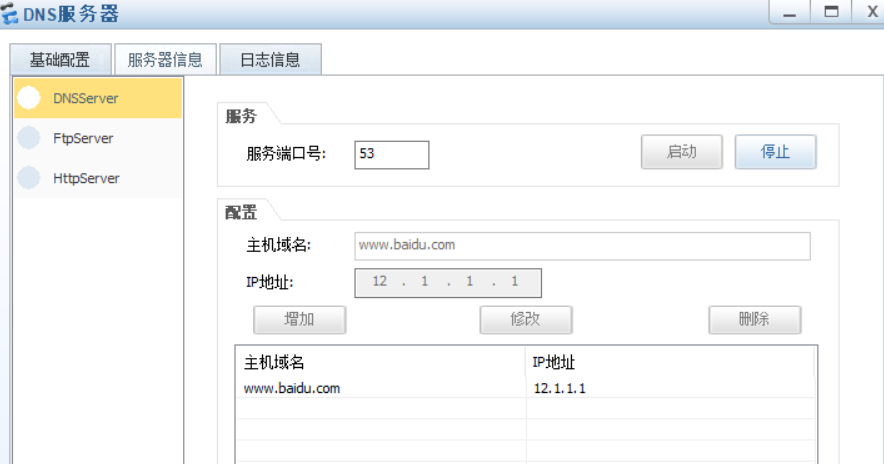Click into the 主机域名 input field
884x464 pixels.
pyautogui.click(x=582, y=246)
